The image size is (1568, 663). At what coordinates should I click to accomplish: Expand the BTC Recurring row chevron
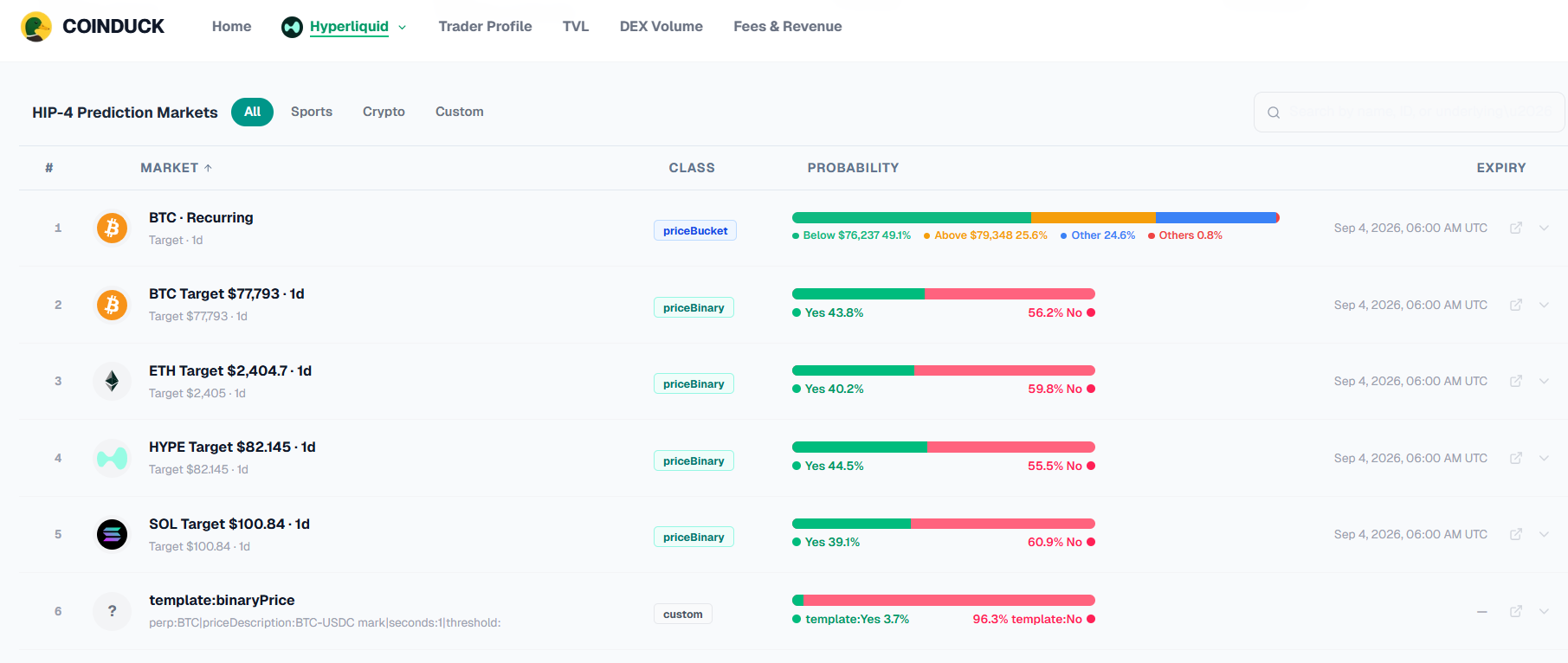click(1544, 228)
